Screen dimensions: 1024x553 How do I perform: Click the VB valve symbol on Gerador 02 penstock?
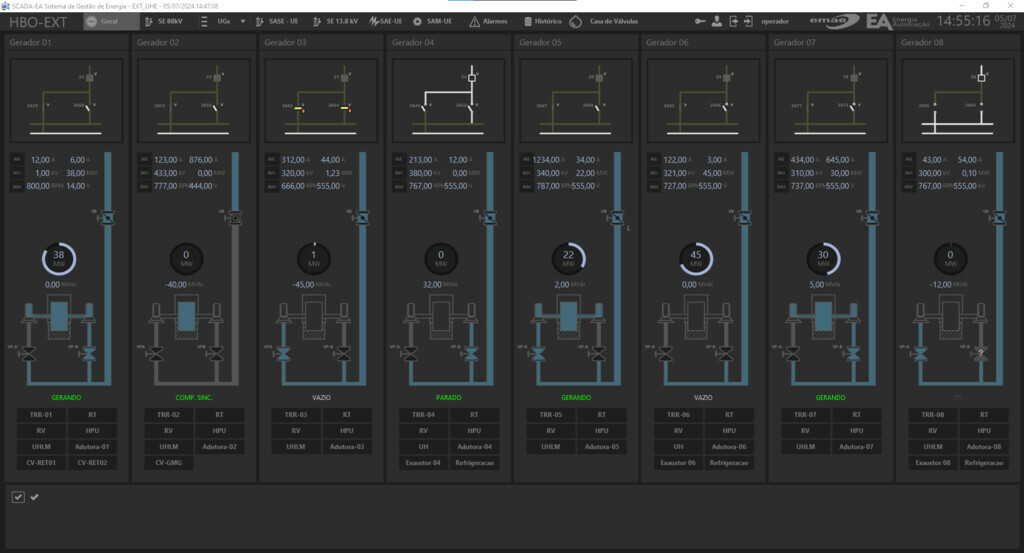click(235, 218)
